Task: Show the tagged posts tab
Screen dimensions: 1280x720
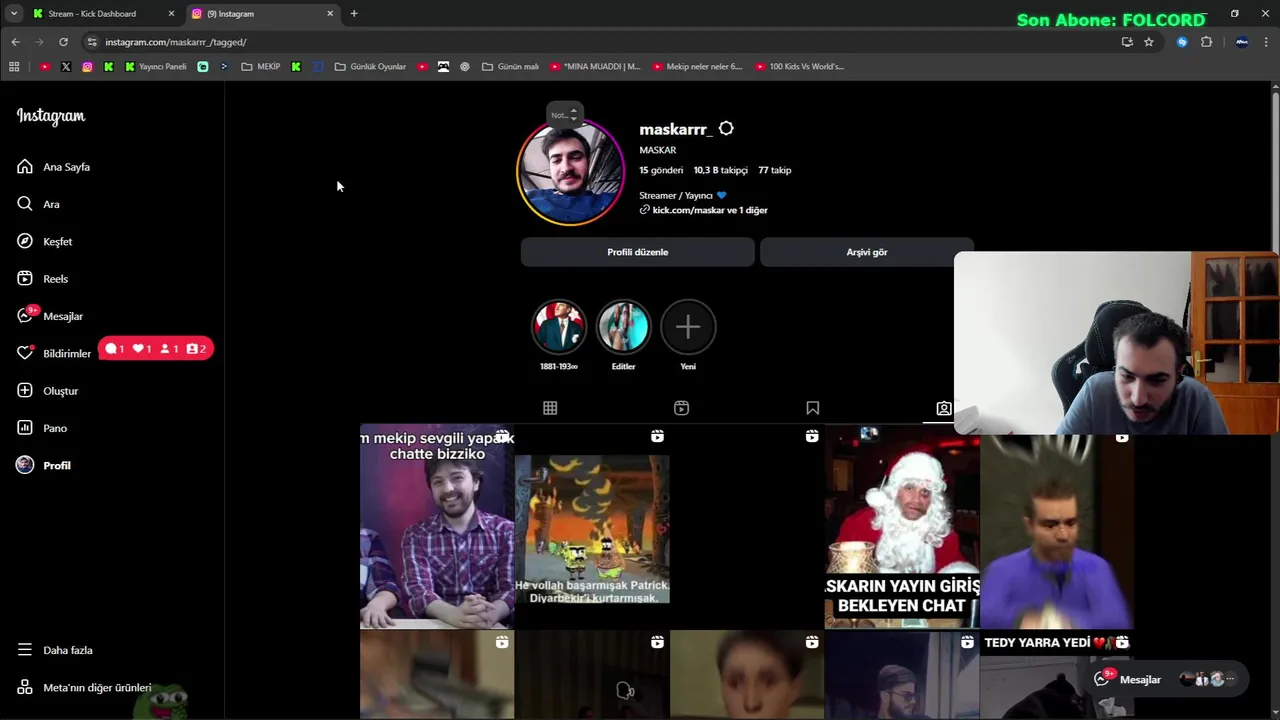Action: (x=943, y=408)
